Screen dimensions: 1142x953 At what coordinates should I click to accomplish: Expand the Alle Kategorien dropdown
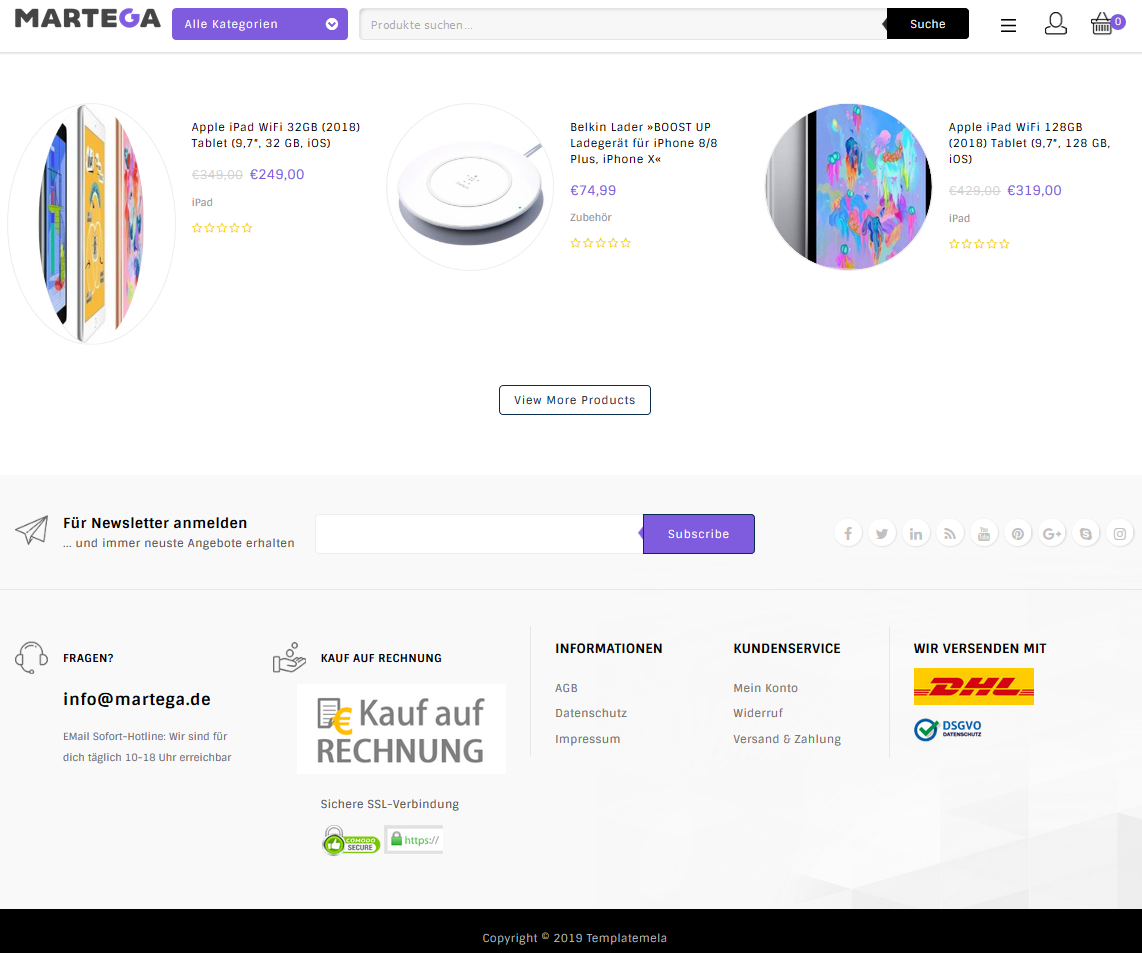(260, 24)
